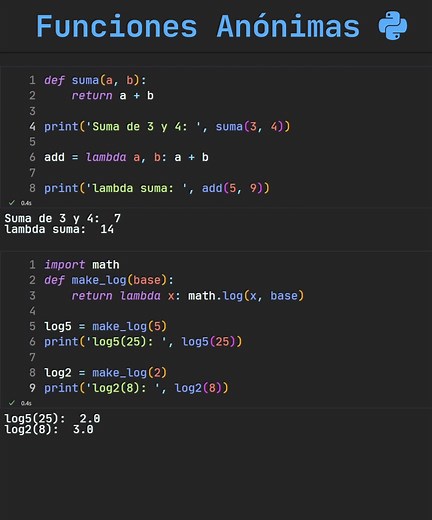Click the output line 'log2(8): 3.0'
Screen dimensions: 432x520
pyautogui.click(x=49, y=429)
